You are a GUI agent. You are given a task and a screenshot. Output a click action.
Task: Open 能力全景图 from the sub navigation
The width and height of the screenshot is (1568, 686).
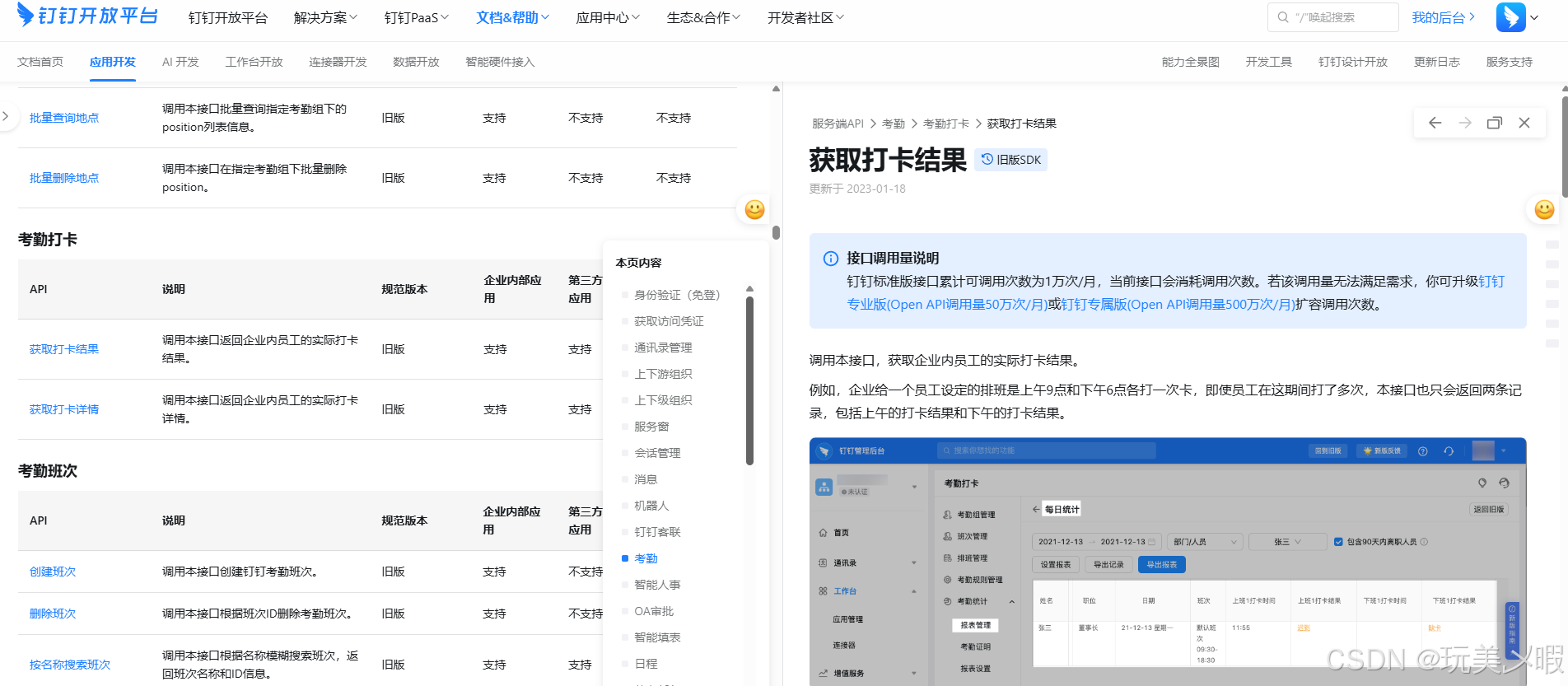coord(1190,62)
